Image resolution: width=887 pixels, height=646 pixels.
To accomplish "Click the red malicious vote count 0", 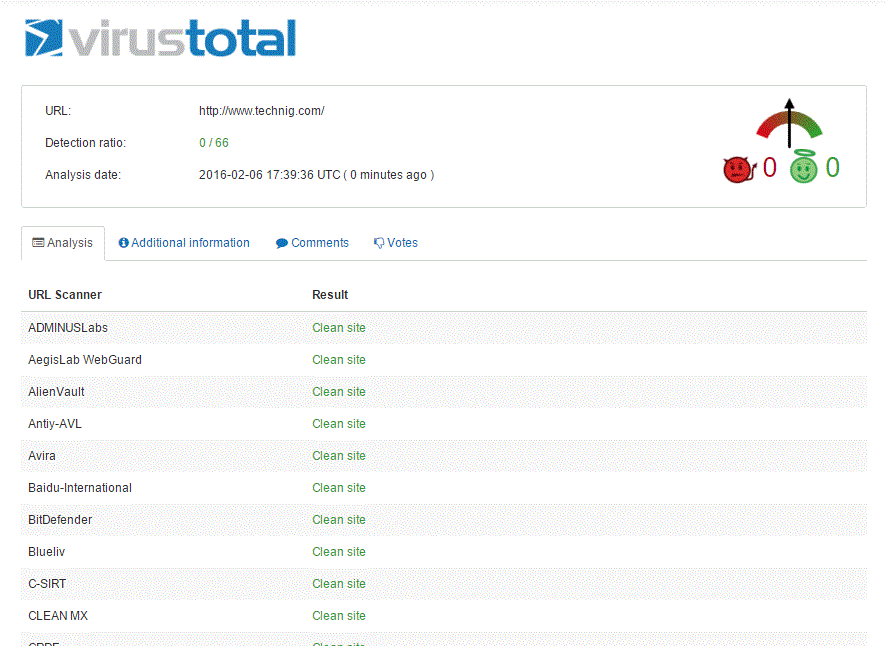I will click(769, 167).
